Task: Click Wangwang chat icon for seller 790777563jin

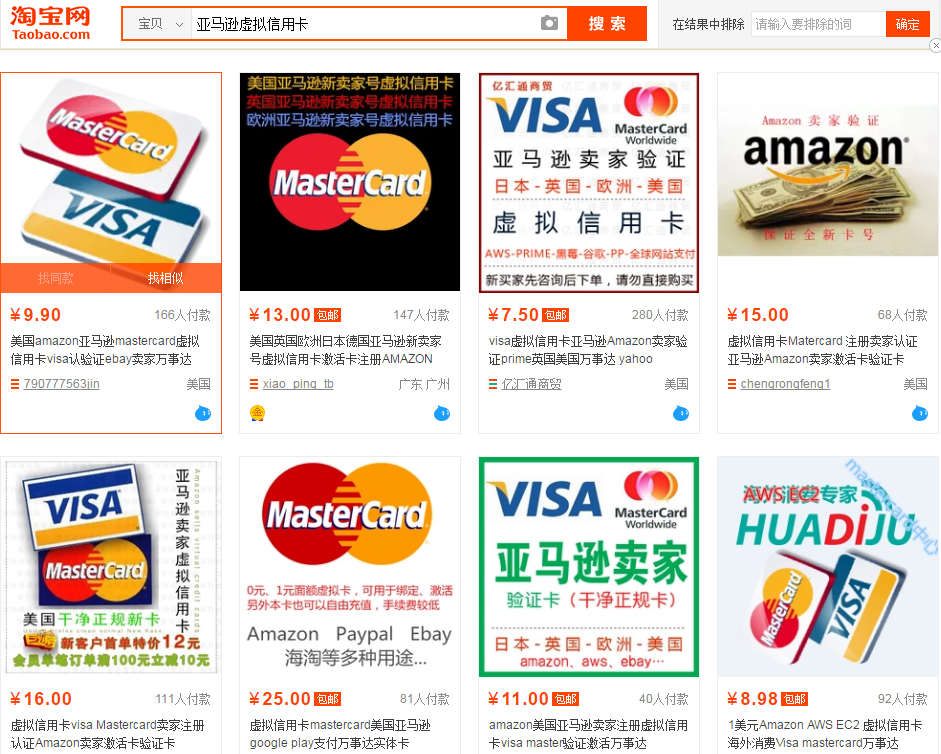Action: click(203, 413)
